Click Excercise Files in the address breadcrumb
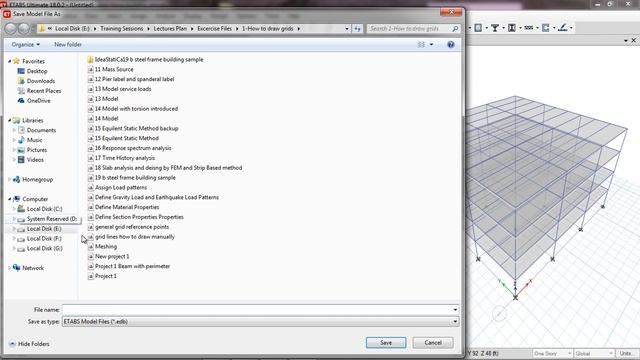The height and width of the screenshot is (360, 640). point(214,29)
